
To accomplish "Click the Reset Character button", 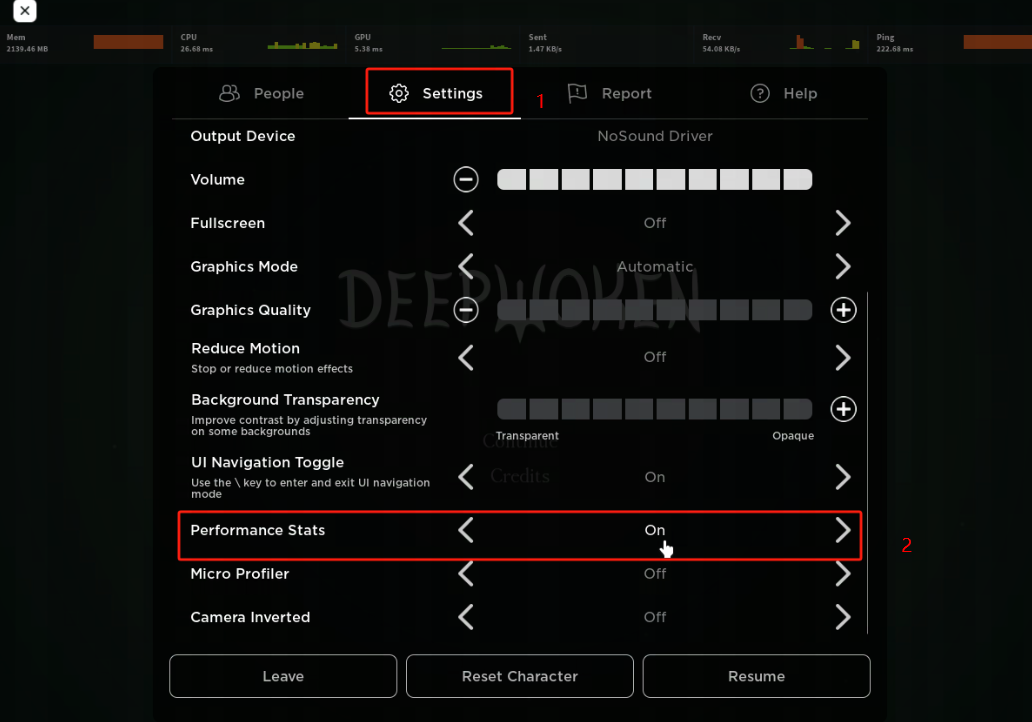I will pyautogui.click(x=520, y=676).
